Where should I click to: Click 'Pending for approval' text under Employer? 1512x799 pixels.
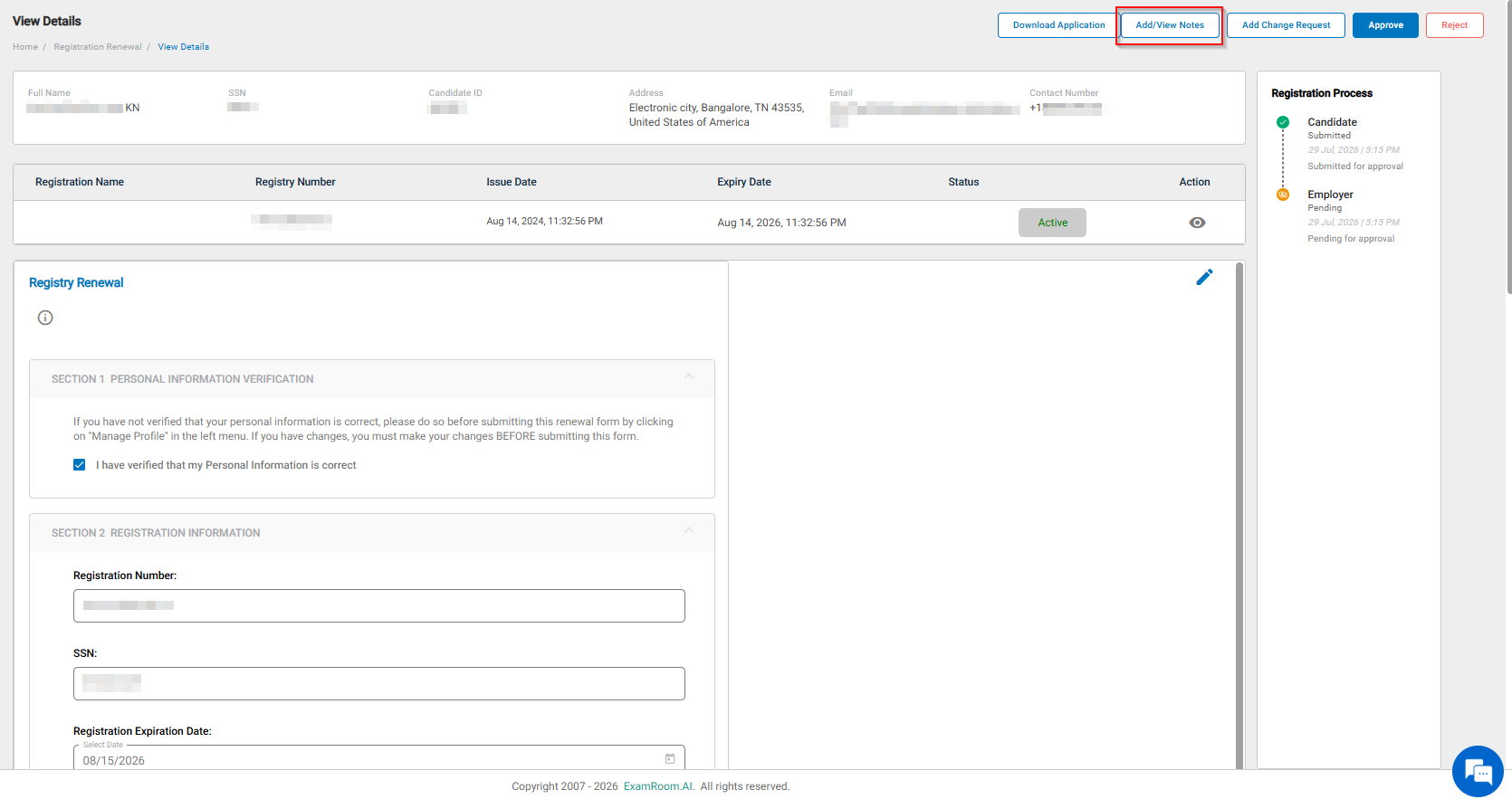[x=1351, y=239]
